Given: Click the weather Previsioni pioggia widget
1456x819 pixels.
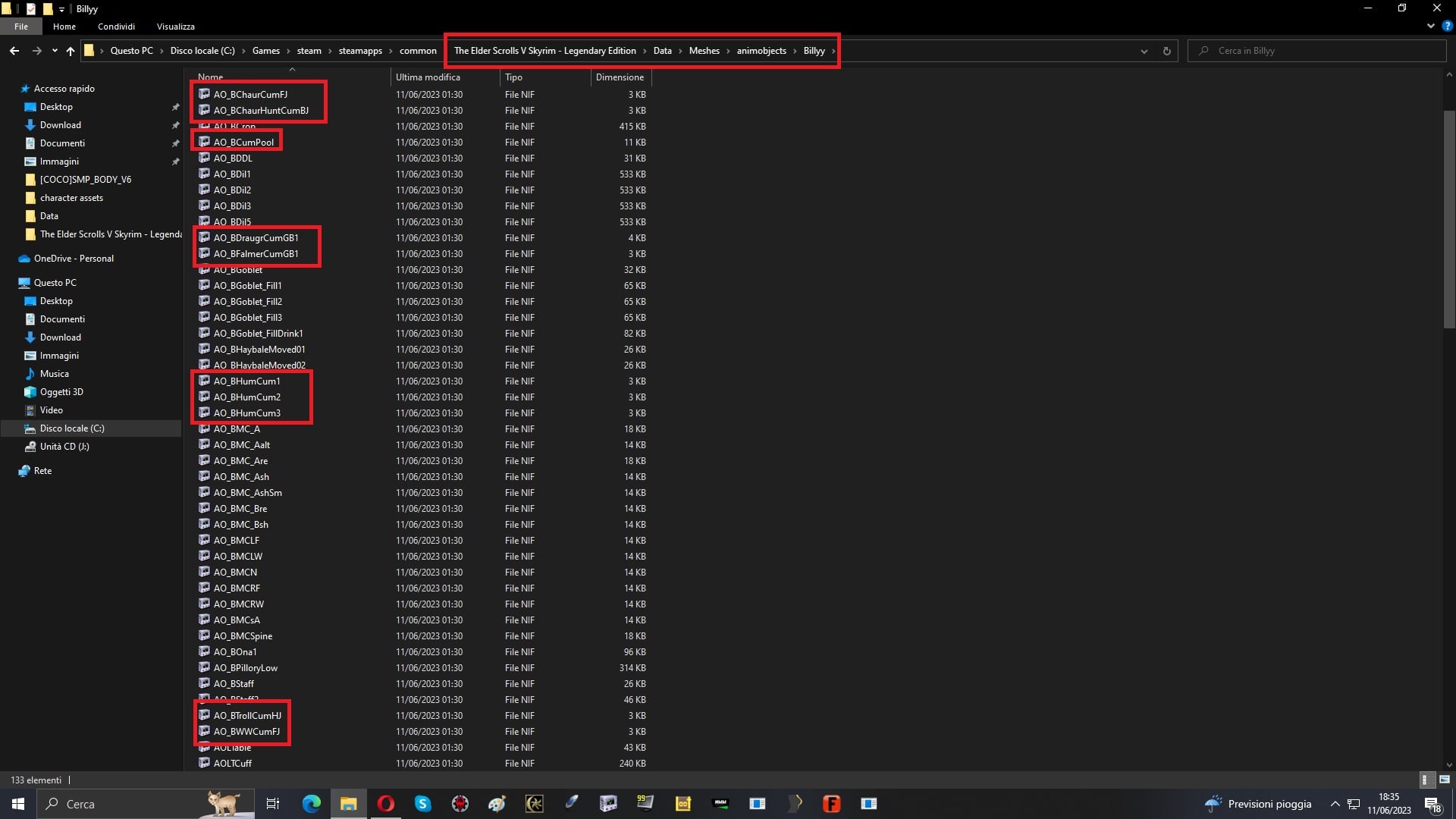Looking at the screenshot, I should pos(1258,804).
